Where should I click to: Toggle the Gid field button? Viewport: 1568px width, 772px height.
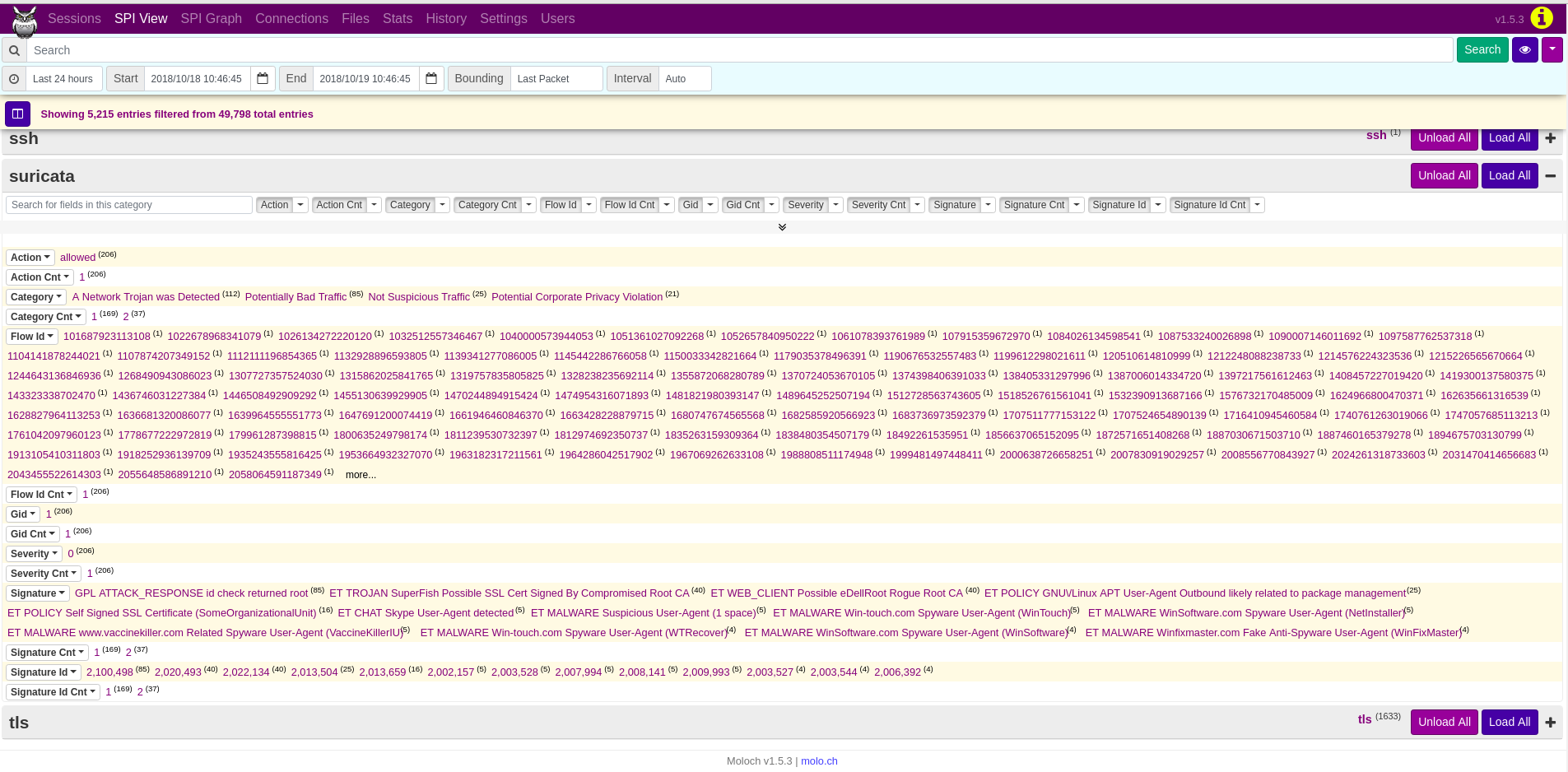tap(691, 205)
